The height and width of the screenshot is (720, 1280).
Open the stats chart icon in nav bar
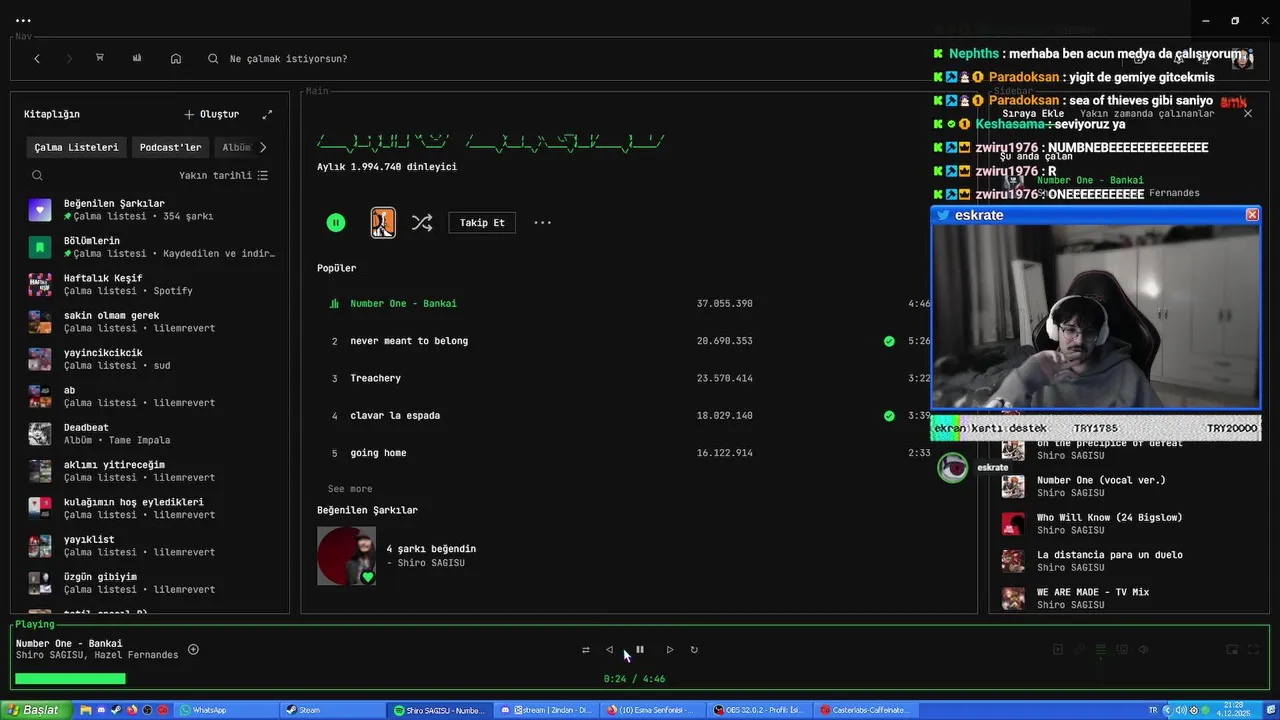137,58
